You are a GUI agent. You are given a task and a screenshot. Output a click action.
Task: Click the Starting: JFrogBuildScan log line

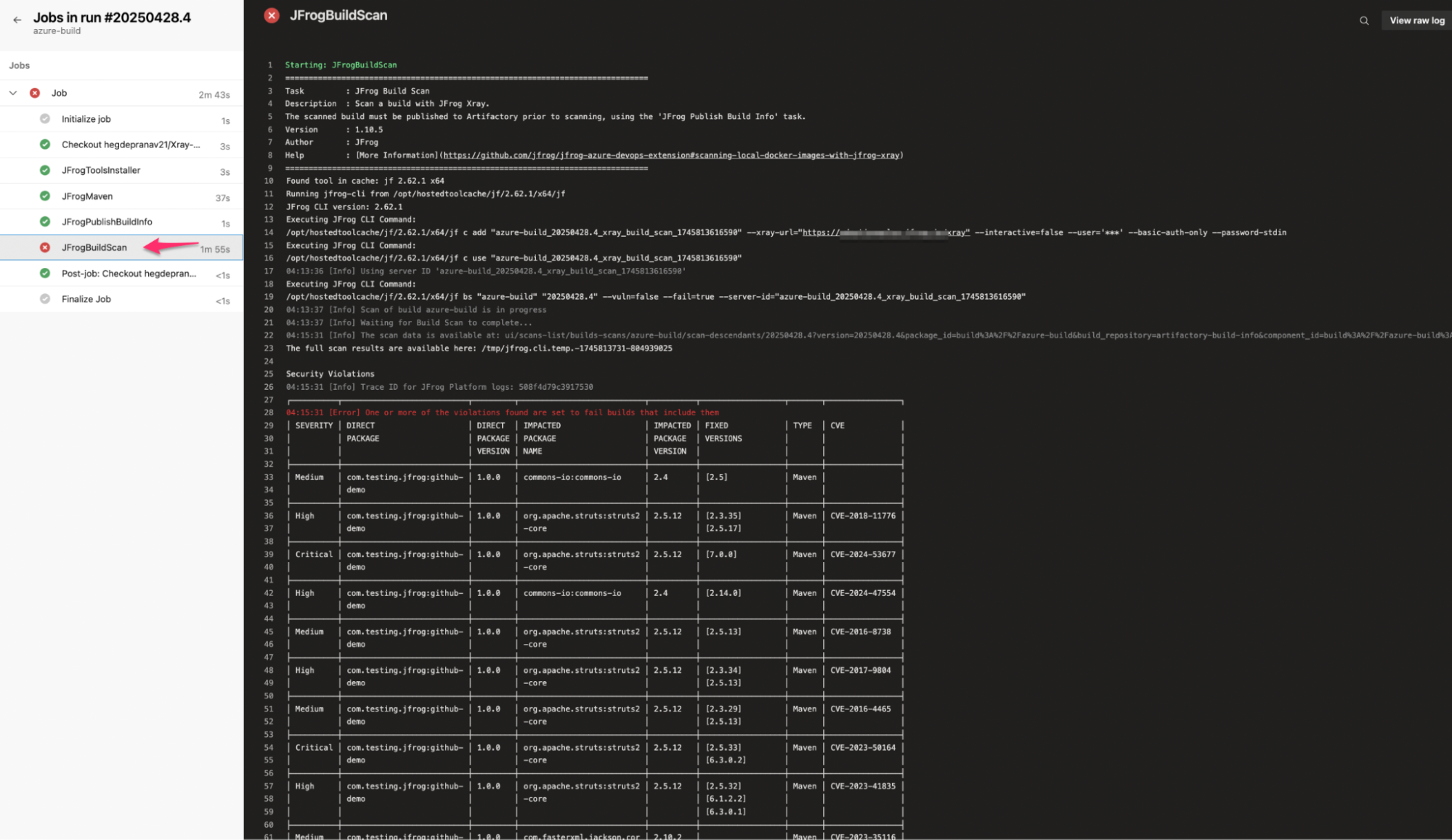click(341, 65)
